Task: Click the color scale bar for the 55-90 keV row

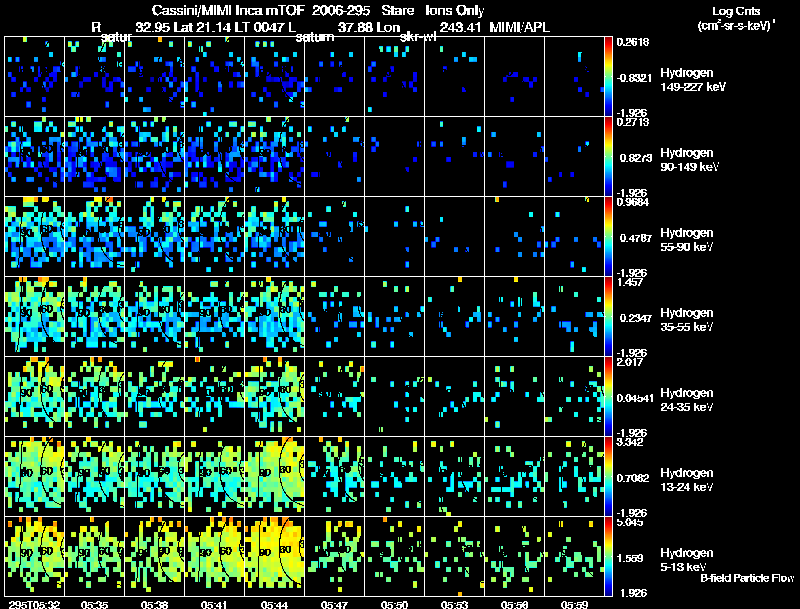Action: 608,237
